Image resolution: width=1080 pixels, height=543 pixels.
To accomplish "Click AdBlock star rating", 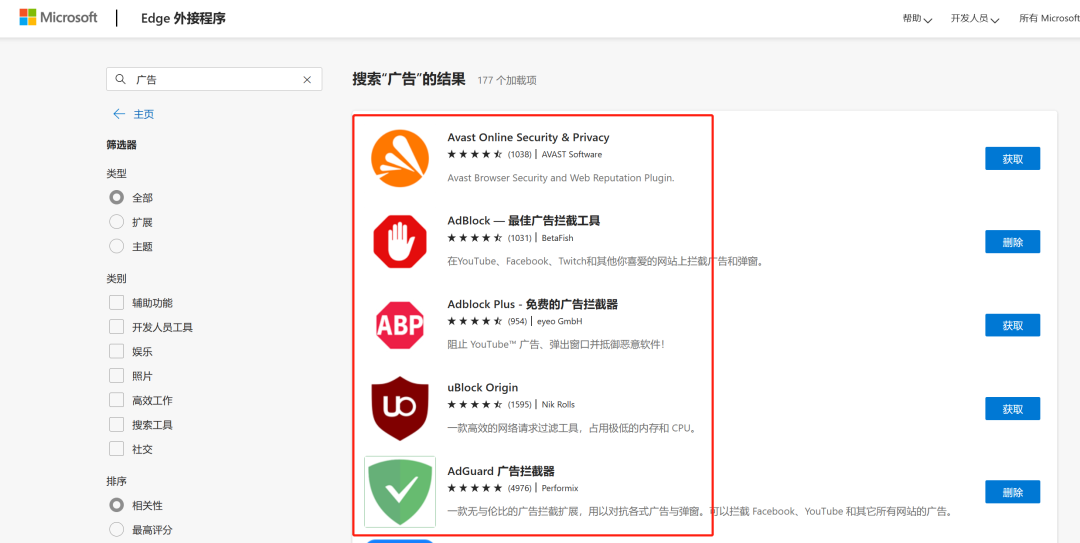I will (475, 238).
